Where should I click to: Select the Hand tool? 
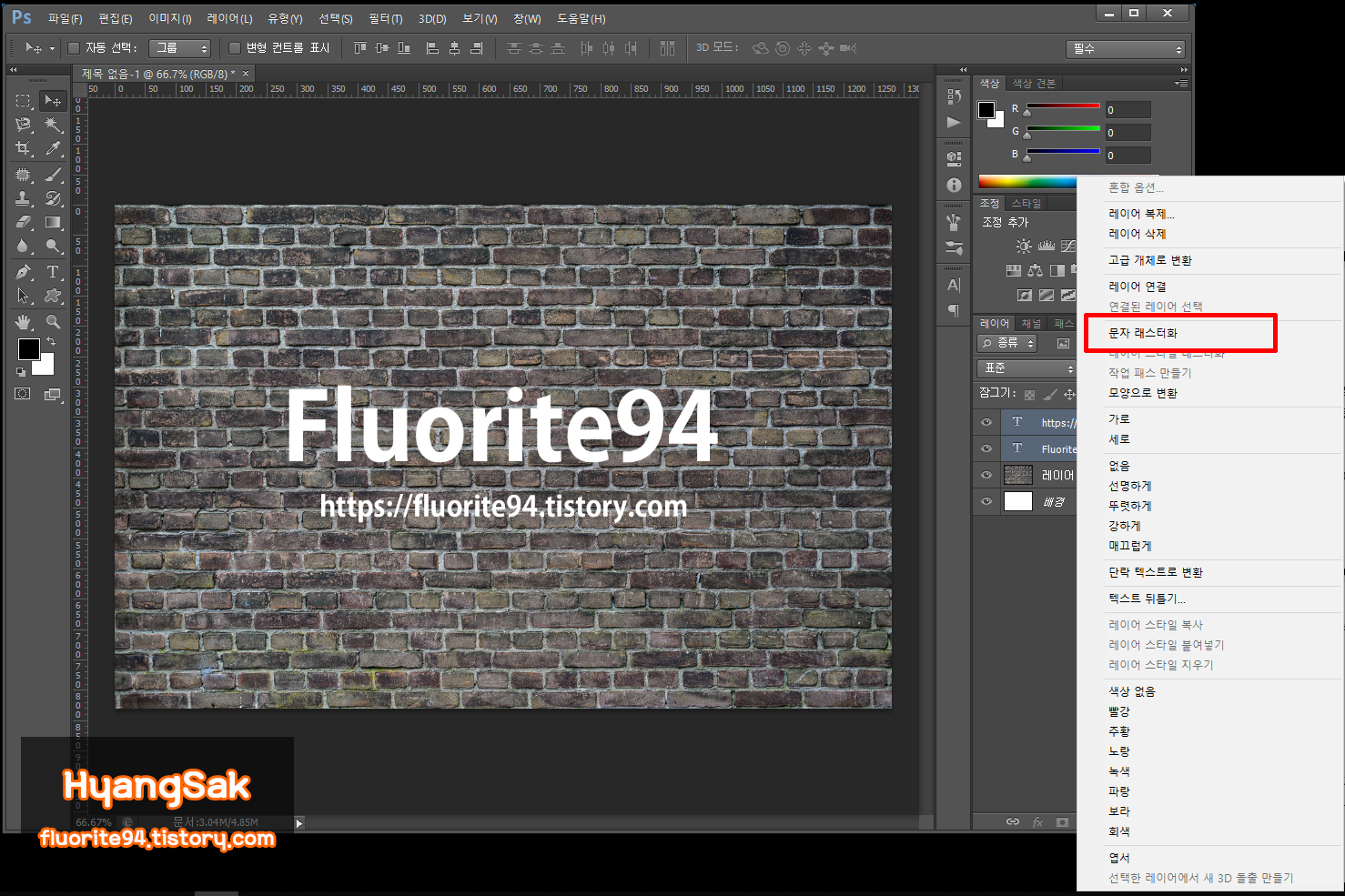coord(24,322)
